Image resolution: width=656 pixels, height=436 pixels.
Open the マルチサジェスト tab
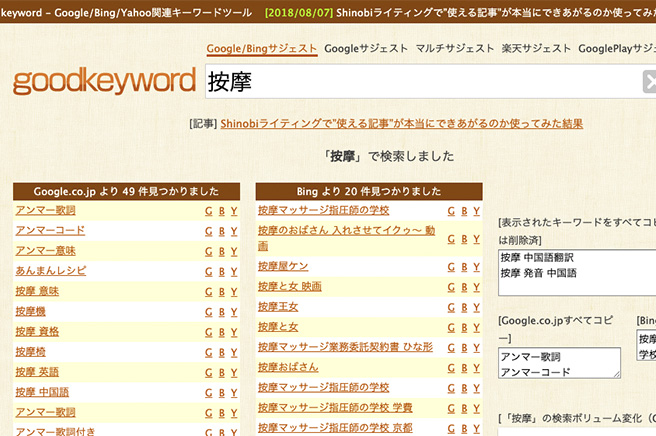click(455, 49)
